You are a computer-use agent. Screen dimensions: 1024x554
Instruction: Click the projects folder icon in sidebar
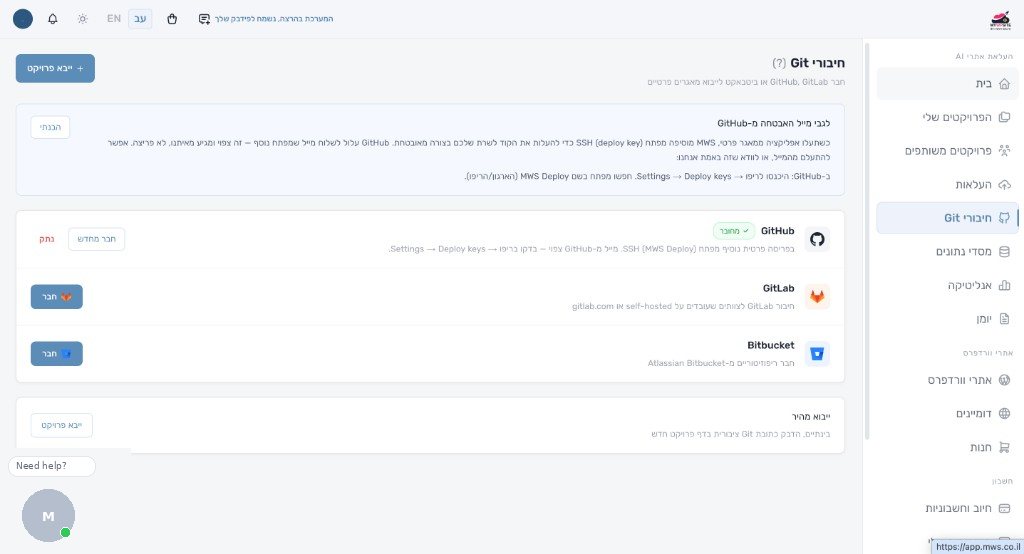pos(1004,117)
